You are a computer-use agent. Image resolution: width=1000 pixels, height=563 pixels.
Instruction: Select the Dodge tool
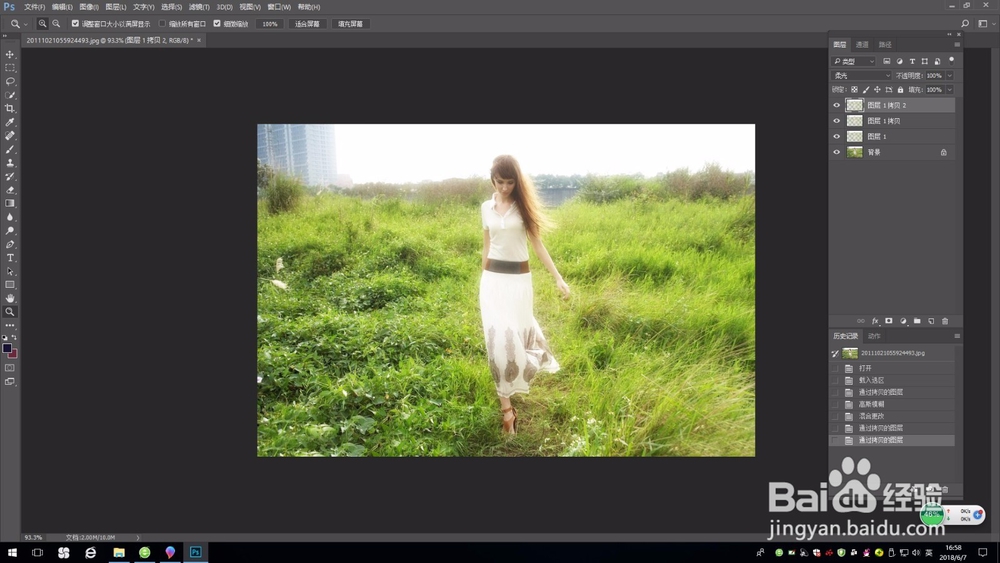pyautogui.click(x=10, y=231)
